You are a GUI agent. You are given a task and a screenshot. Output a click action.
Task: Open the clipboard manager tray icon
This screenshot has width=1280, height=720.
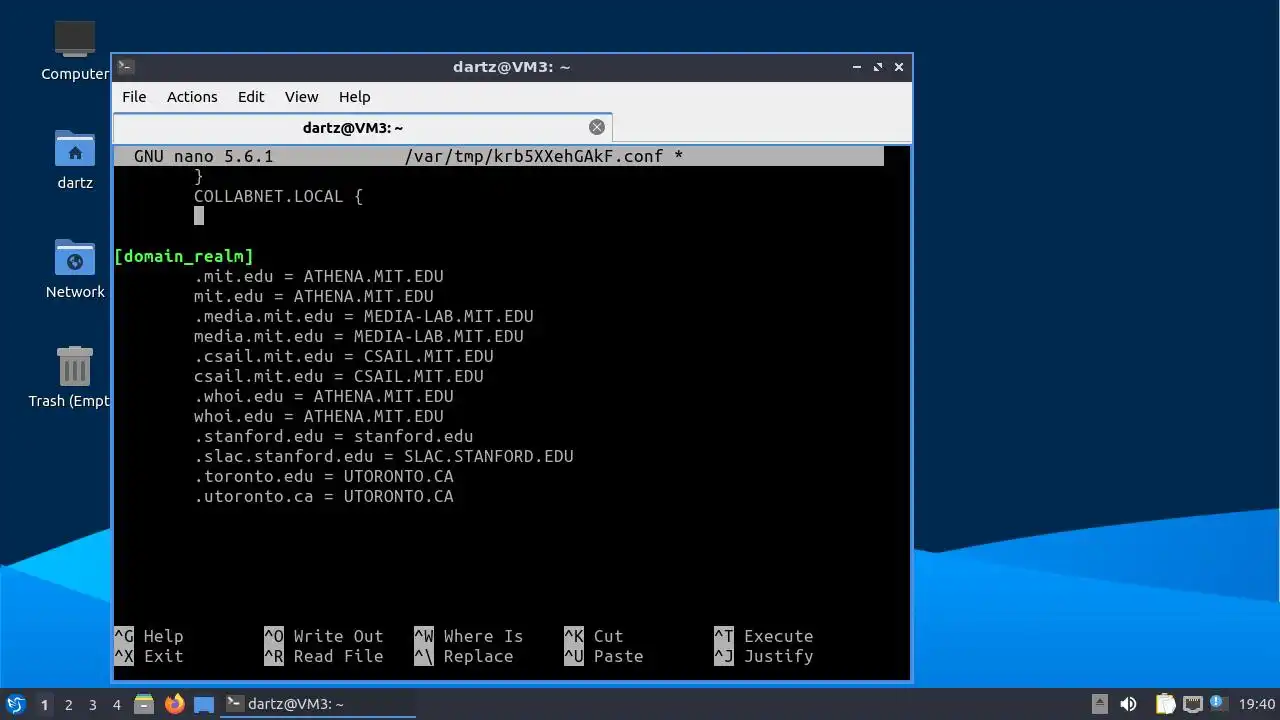[1165, 704]
